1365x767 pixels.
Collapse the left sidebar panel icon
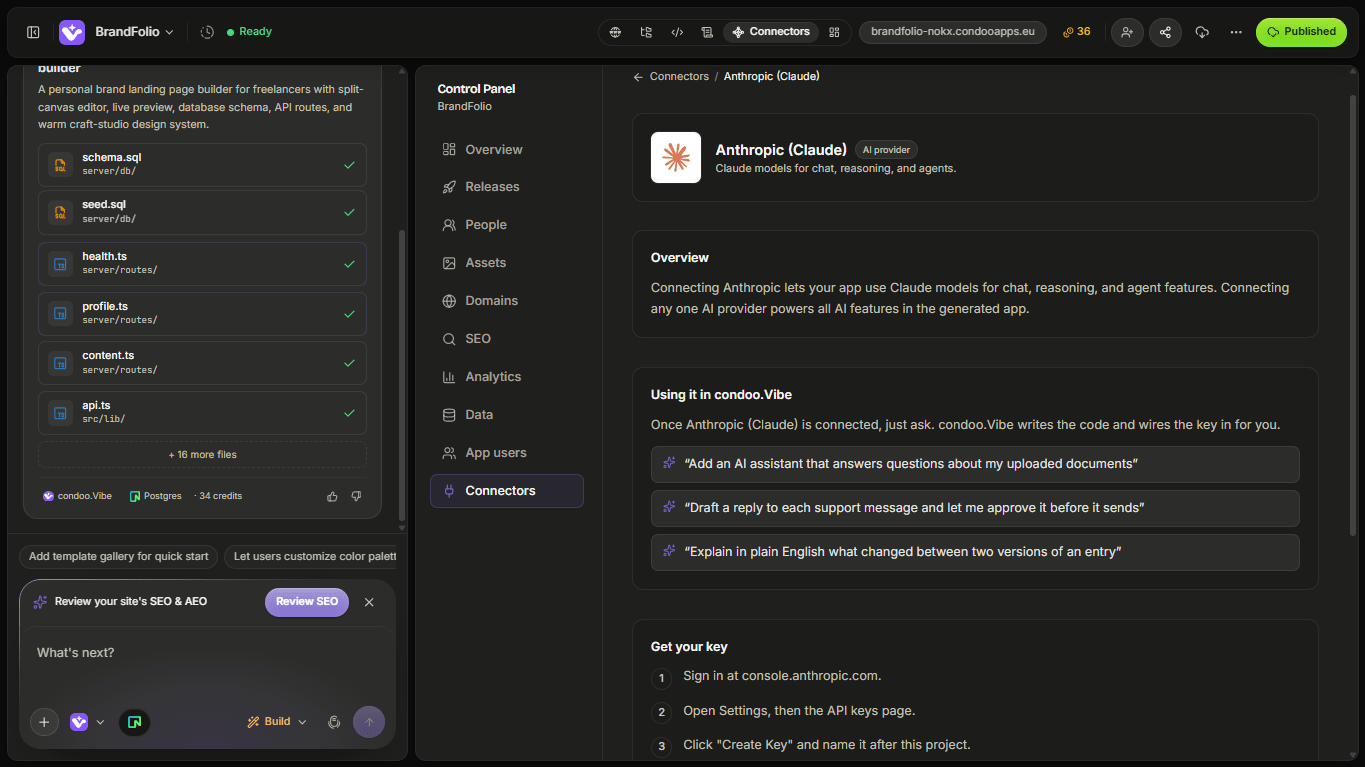33,32
